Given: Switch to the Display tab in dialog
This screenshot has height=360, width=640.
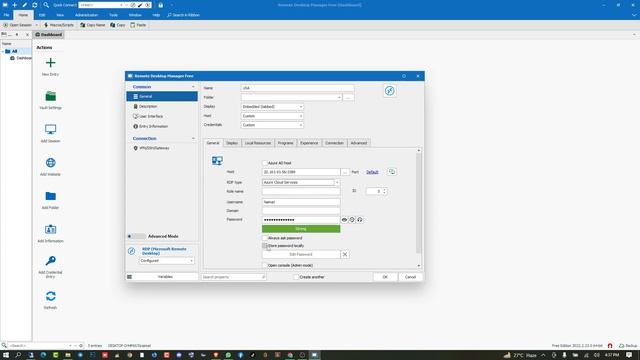Looking at the screenshot, I should (232, 143).
